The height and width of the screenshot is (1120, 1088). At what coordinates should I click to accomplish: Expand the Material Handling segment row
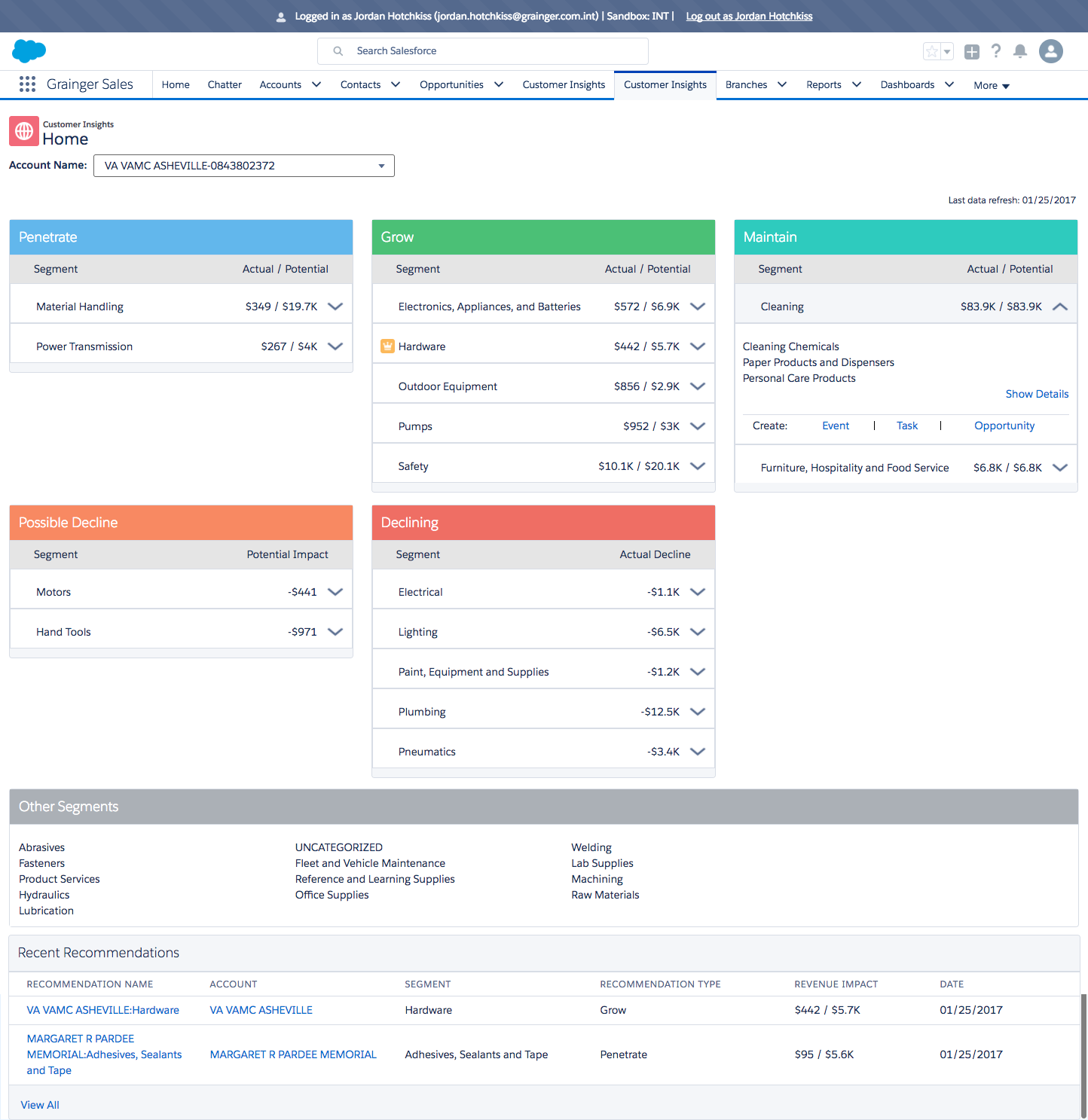click(335, 307)
